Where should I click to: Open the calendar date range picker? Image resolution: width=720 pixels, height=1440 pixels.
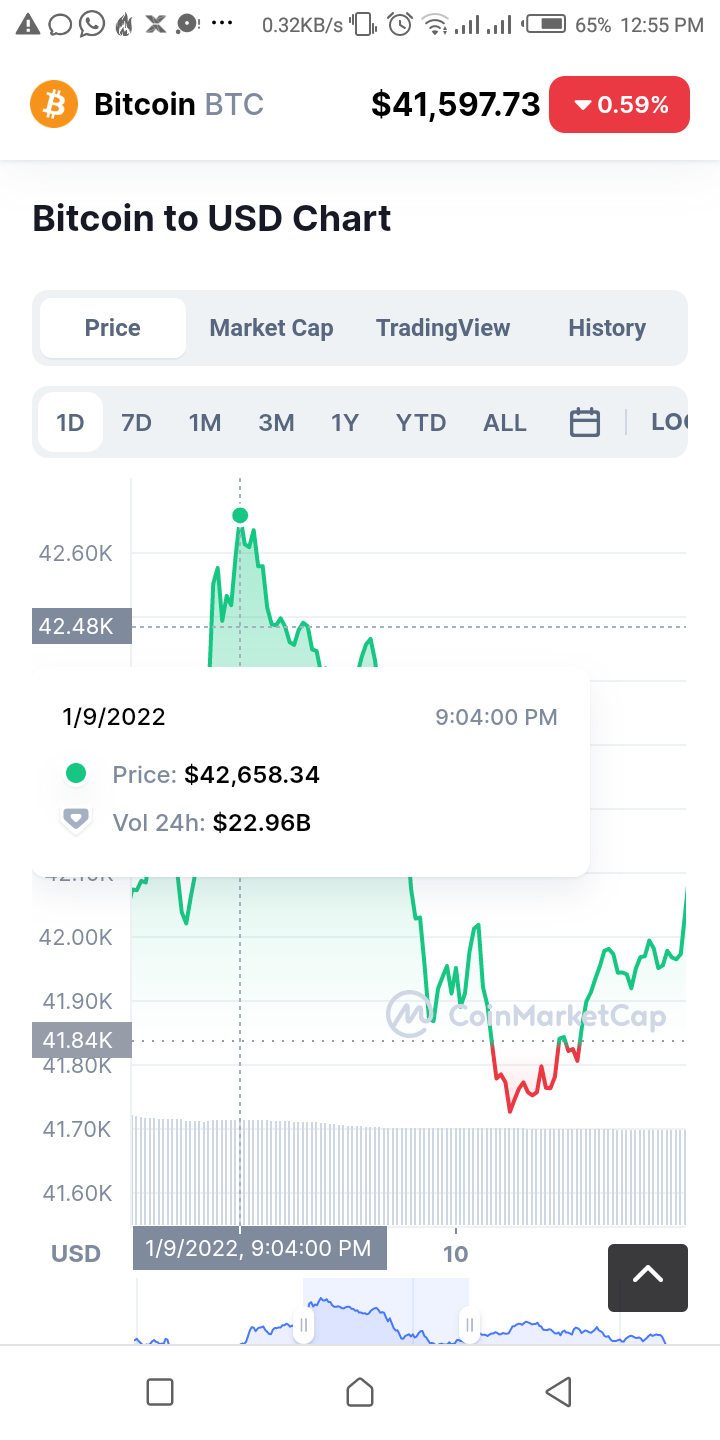(x=585, y=422)
